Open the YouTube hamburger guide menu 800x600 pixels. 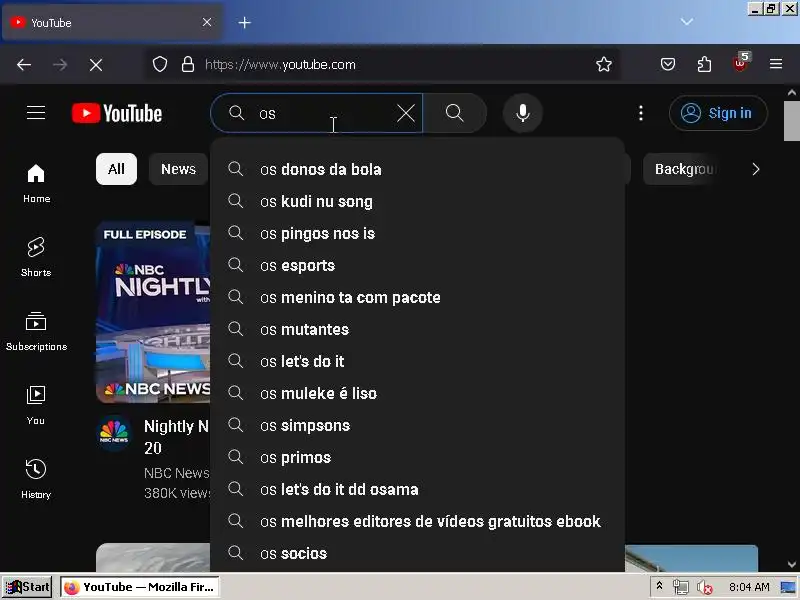[36, 113]
